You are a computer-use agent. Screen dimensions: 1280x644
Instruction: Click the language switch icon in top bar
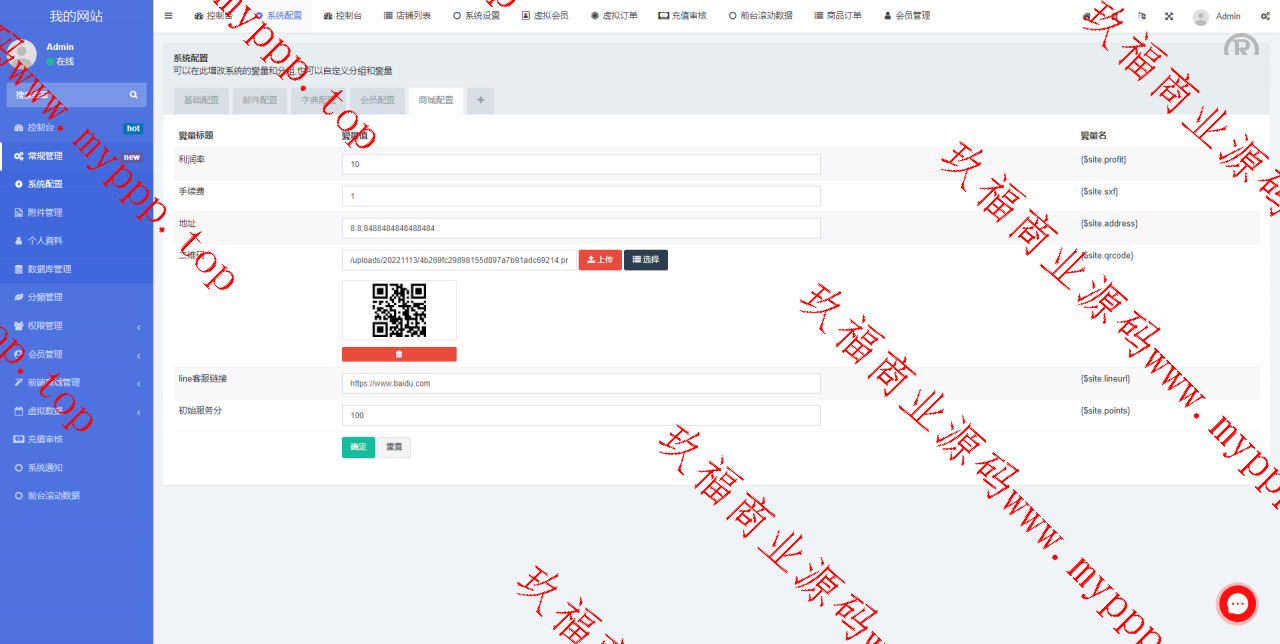[x=1142, y=16]
